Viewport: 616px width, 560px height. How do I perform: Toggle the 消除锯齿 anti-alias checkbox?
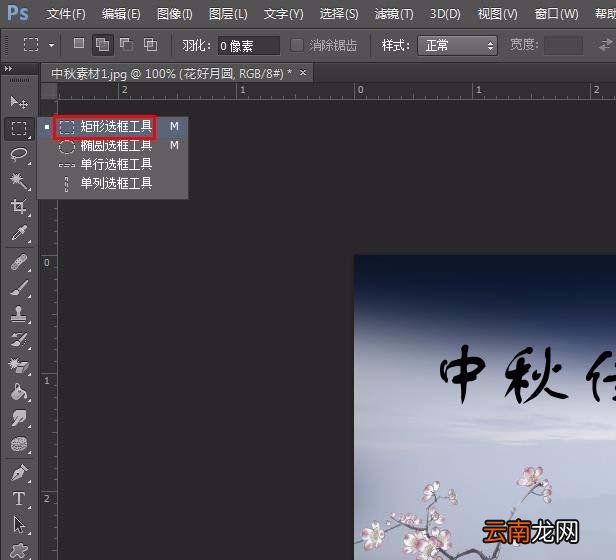point(296,45)
